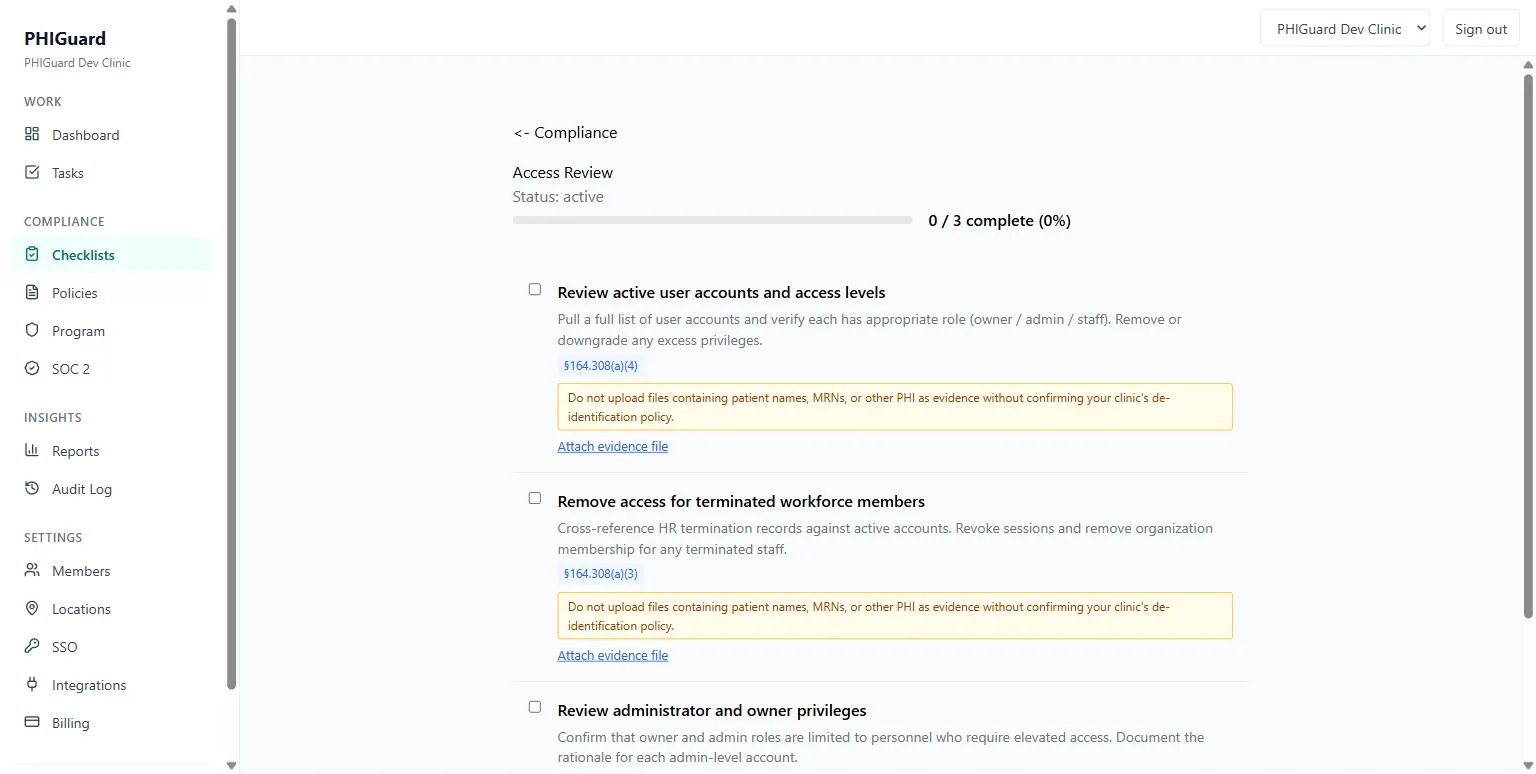Image resolution: width=1536 pixels, height=774 pixels.
Task: Click the Locations map pin icon
Action: tap(32, 608)
